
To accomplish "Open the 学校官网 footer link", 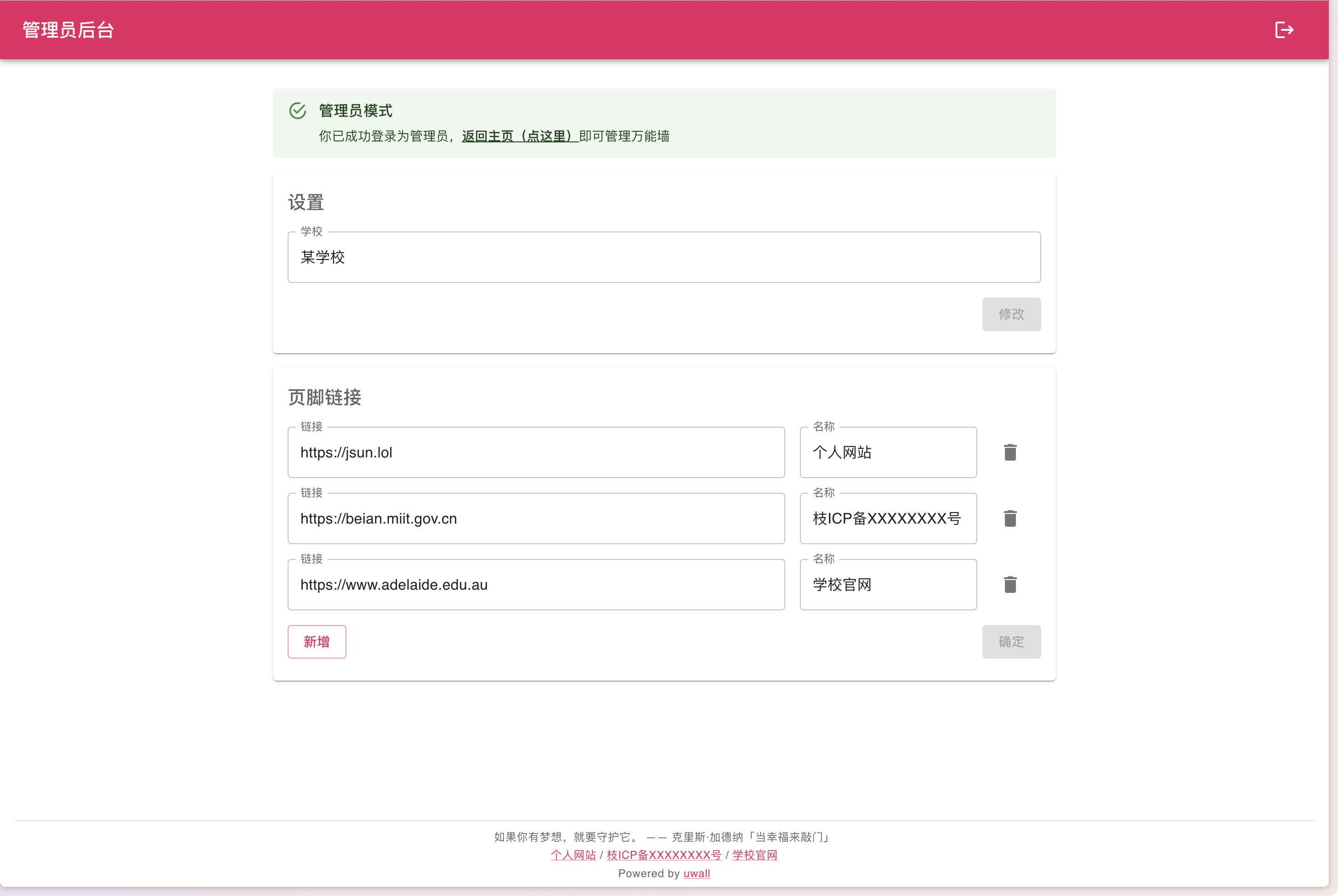I will point(754,855).
